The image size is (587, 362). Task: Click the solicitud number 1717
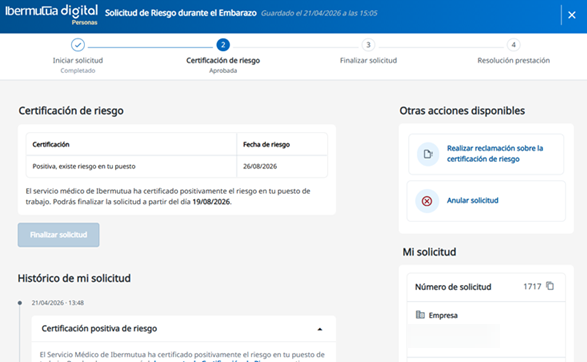point(532,286)
